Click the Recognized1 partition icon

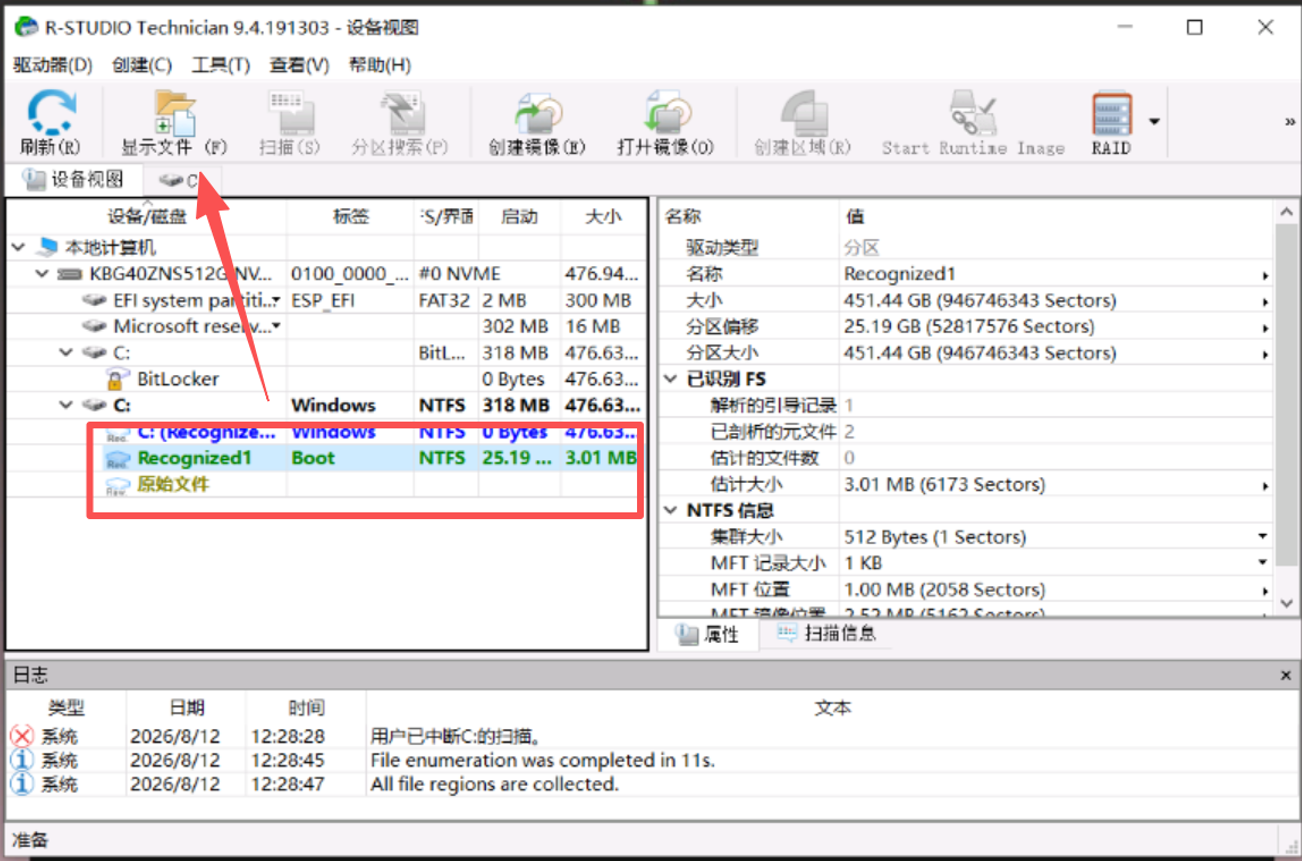tap(118, 458)
